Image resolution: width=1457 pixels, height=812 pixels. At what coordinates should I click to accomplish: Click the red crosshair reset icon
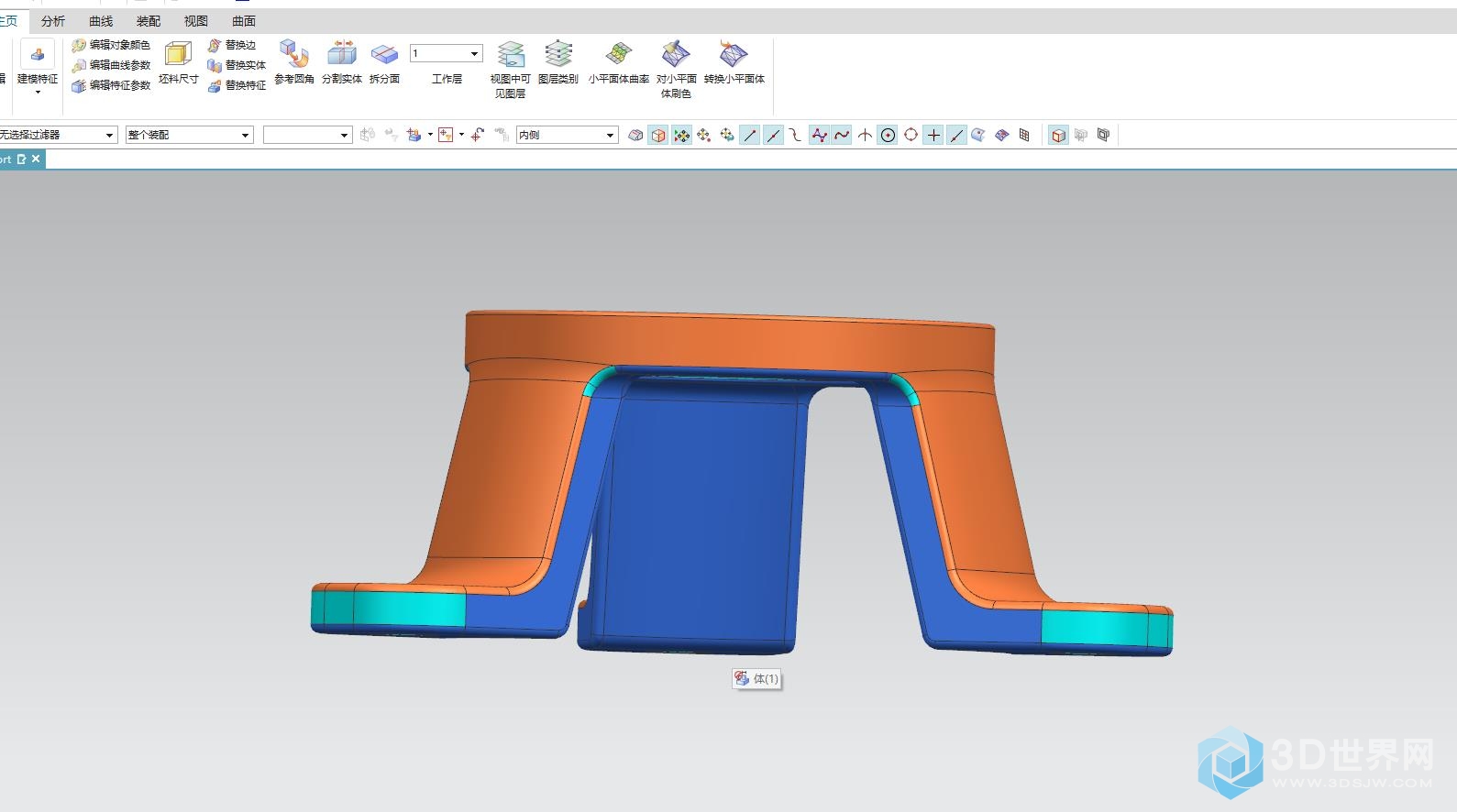[478, 135]
